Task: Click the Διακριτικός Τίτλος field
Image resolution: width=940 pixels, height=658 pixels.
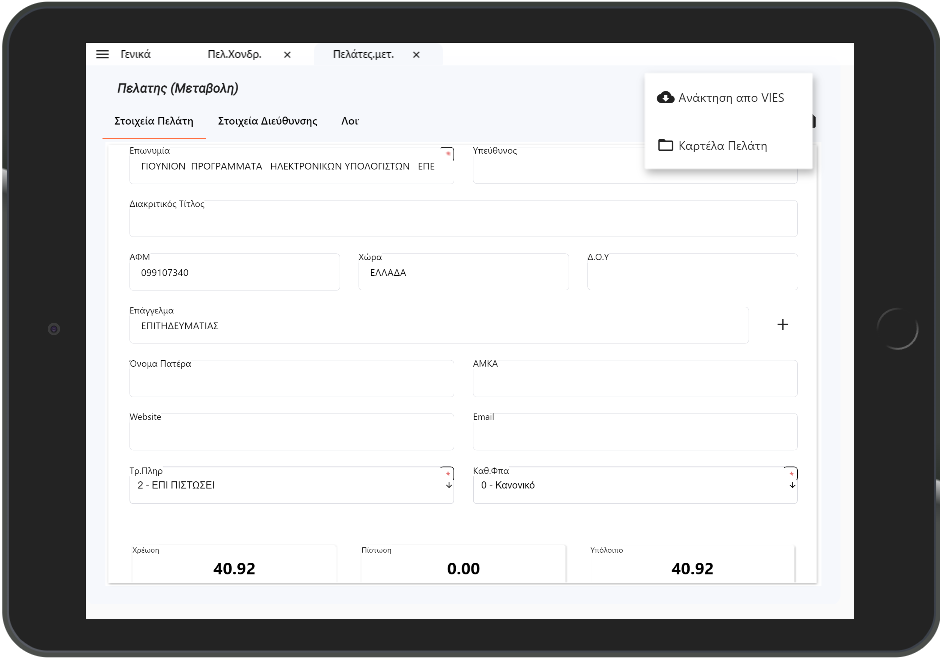Action: (x=462, y=220)
